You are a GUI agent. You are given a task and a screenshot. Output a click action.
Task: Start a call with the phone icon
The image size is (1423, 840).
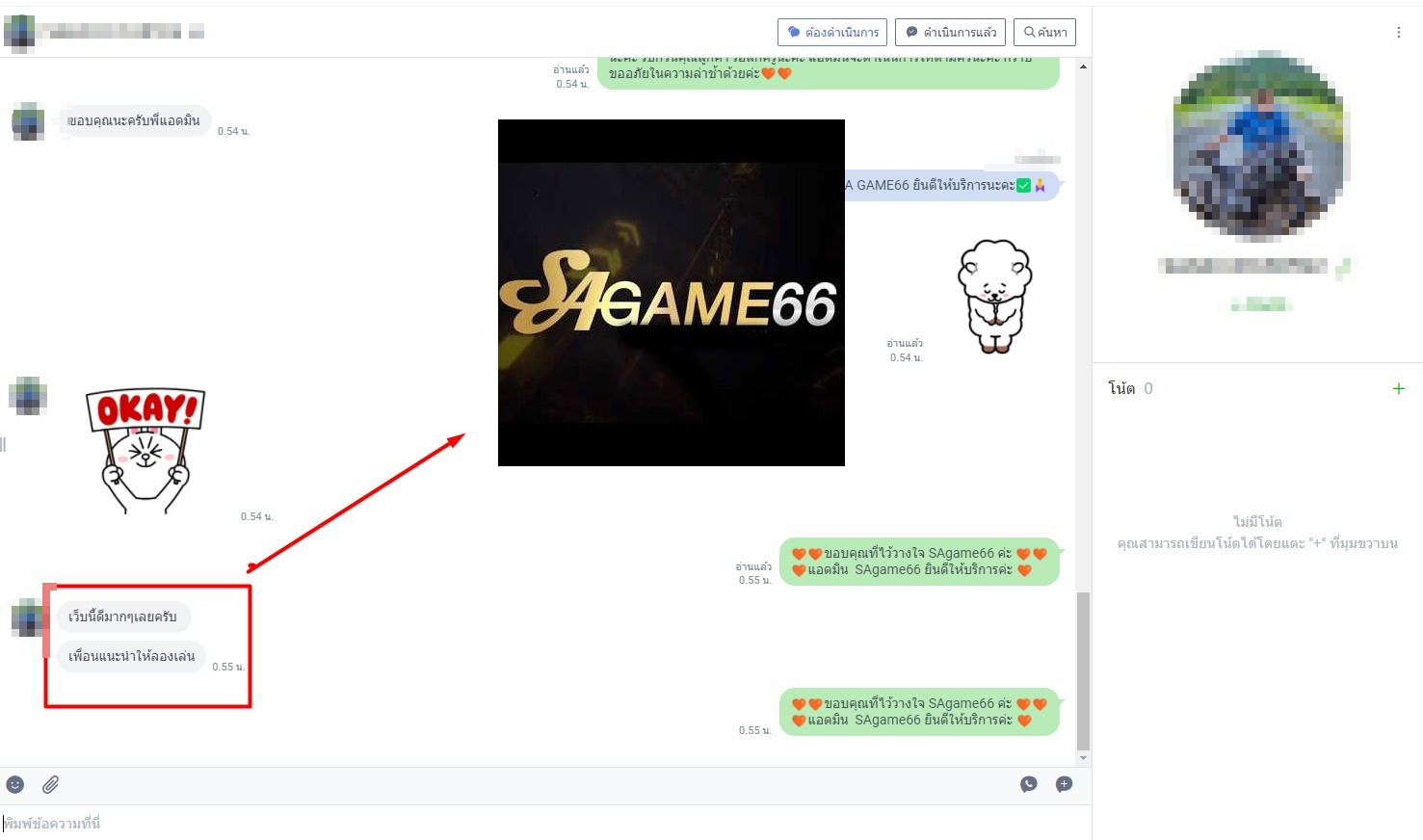1029,784
